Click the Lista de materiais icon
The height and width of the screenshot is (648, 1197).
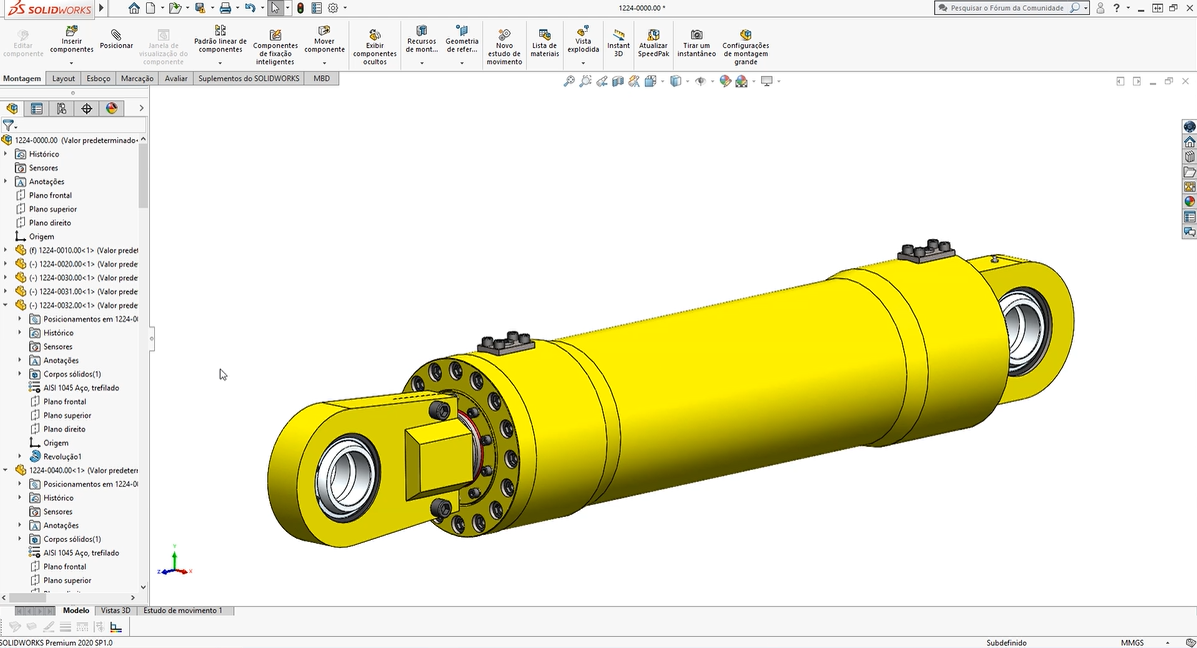tap(544, 40)
